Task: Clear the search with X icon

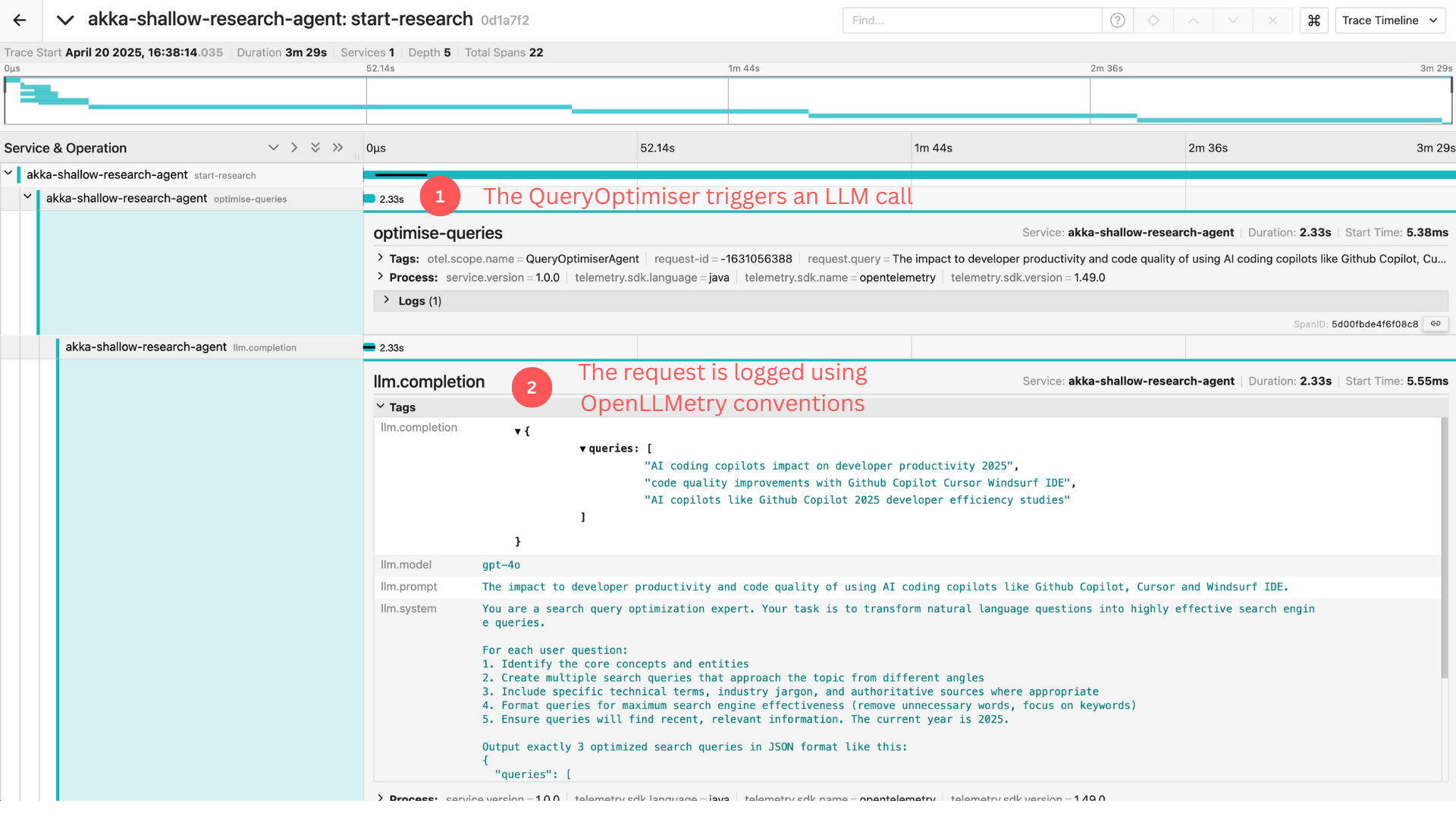Action: click(1272, 20)
